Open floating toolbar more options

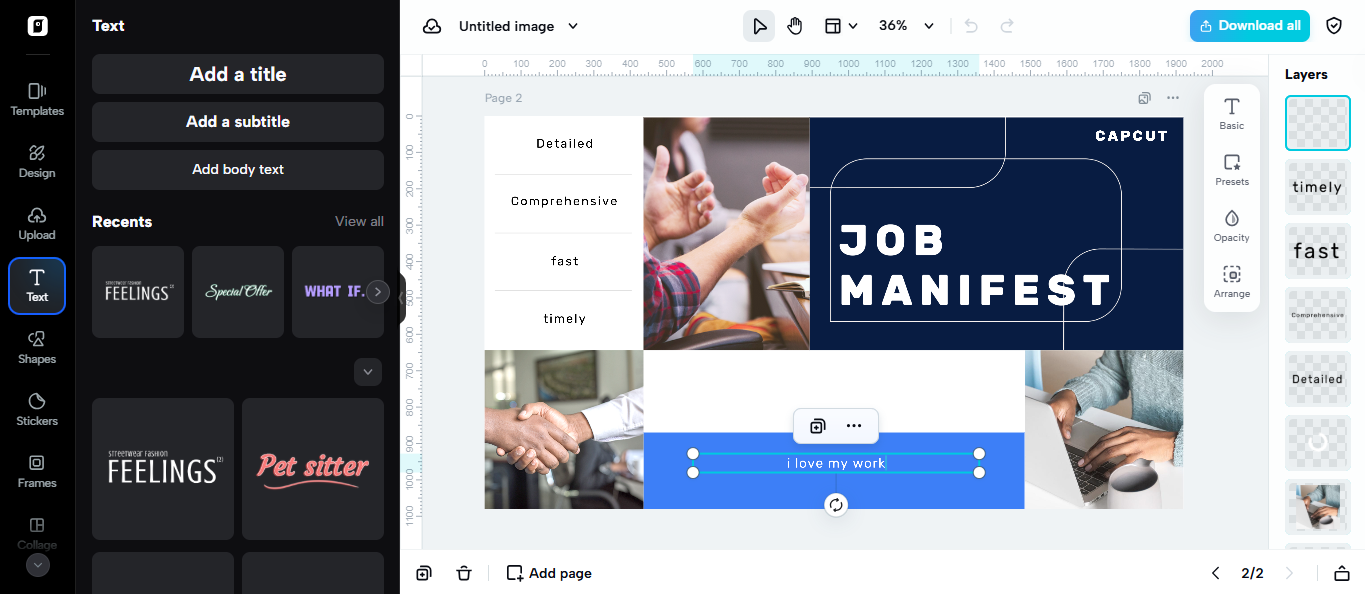tap(854, 426)
